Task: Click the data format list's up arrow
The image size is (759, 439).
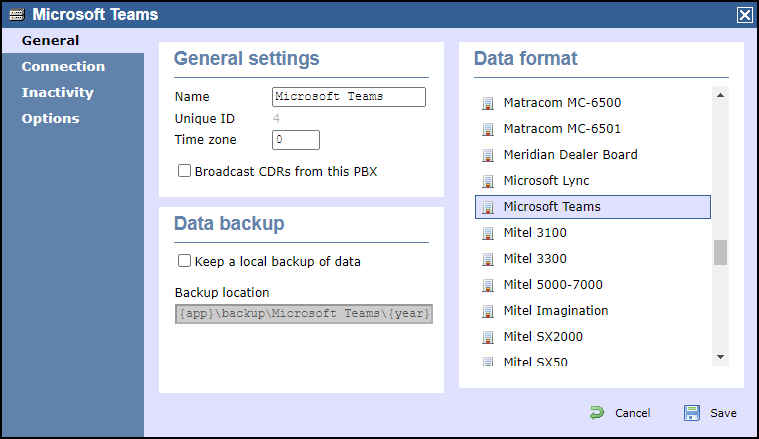Action: pos(720,95)
